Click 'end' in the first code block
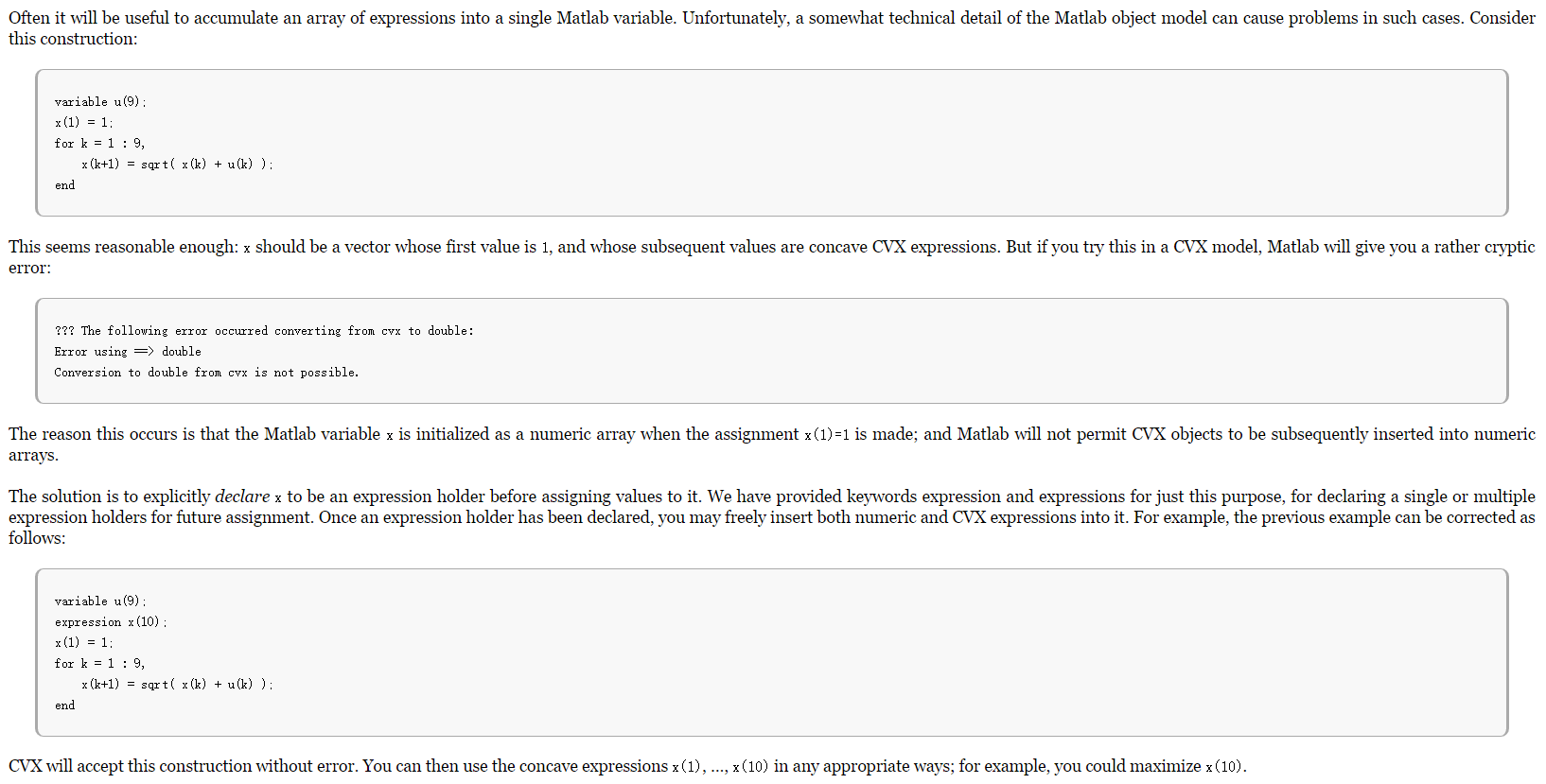 point(64,185)
